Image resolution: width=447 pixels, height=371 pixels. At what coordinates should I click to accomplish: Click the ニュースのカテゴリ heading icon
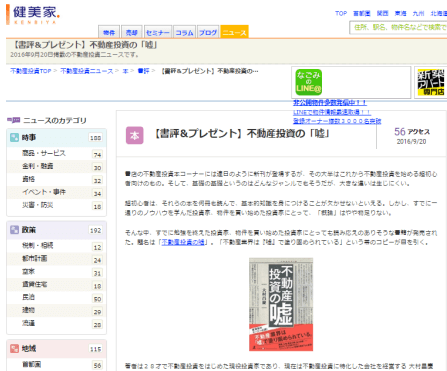14,120
